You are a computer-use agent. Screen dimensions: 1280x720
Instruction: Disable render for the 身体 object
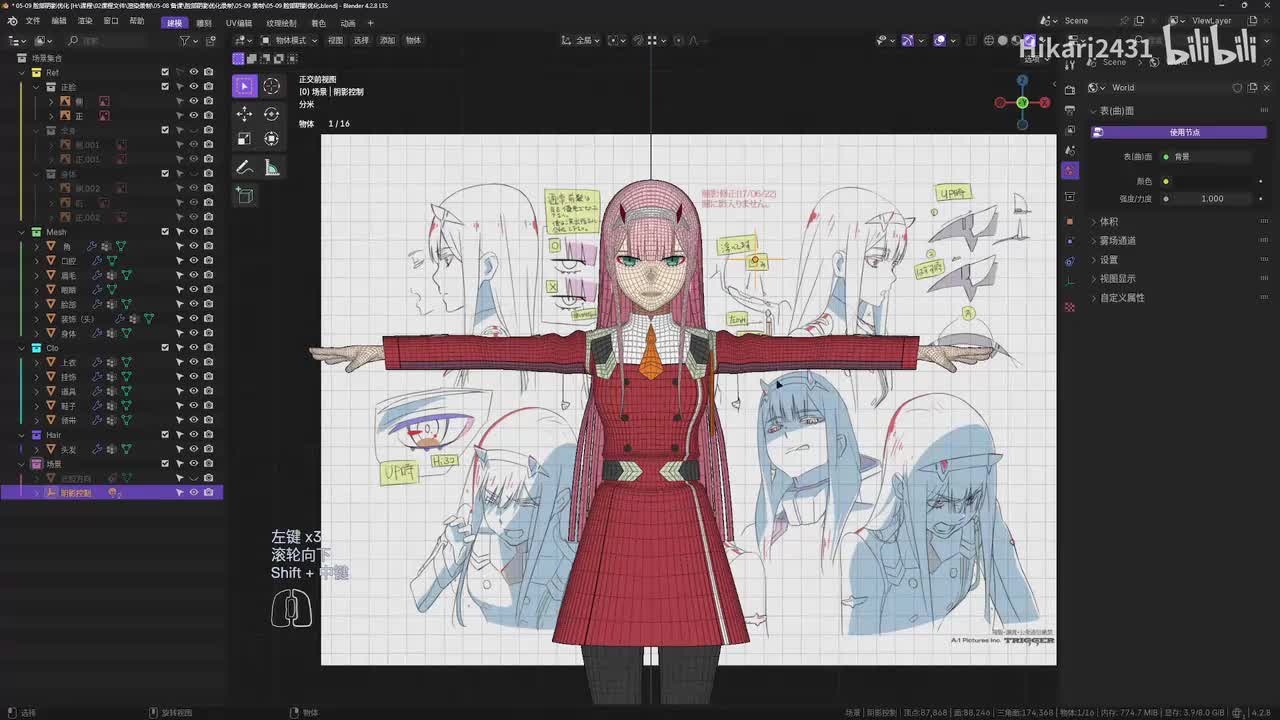pyautogui.click(x=208, y=334)
